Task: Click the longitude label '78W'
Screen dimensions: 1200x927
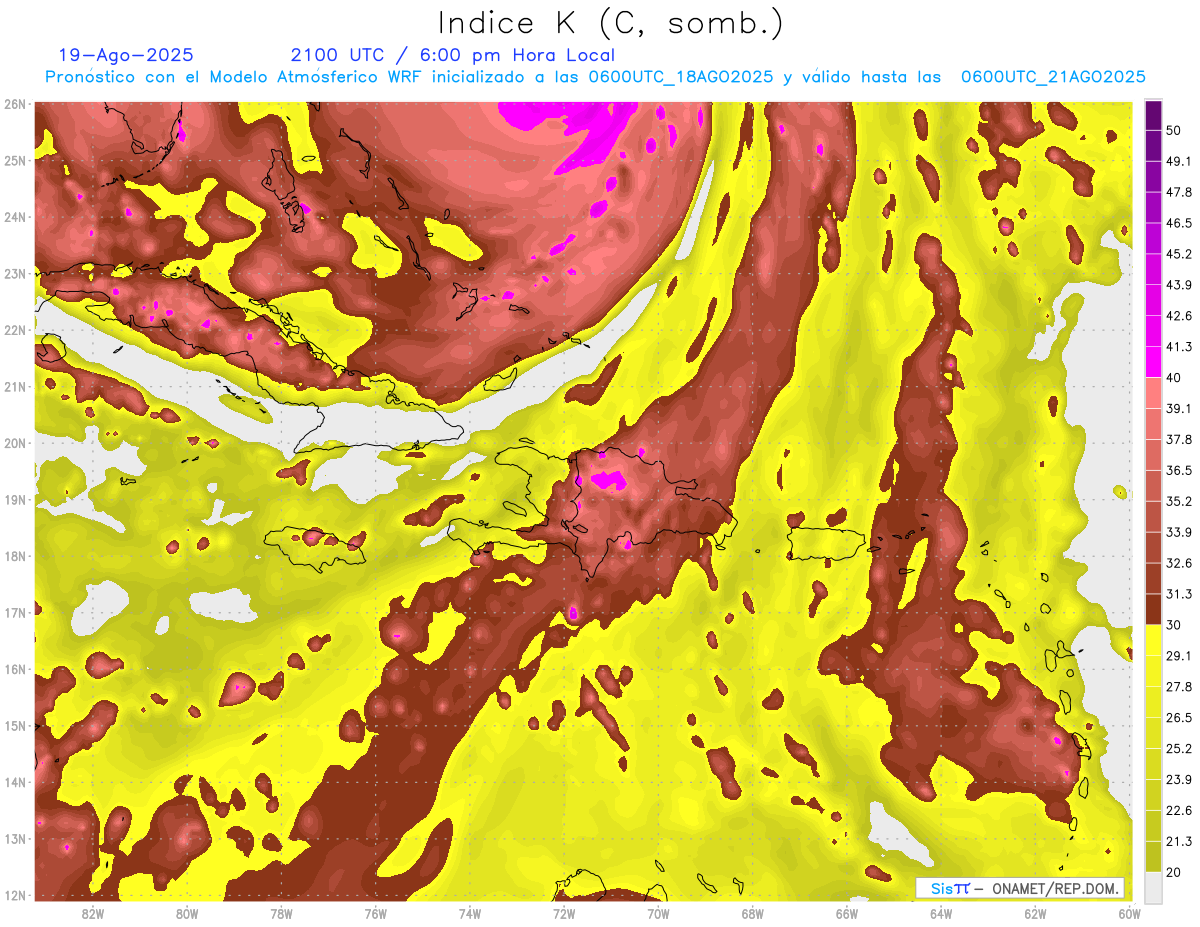Action: [281, 913]
